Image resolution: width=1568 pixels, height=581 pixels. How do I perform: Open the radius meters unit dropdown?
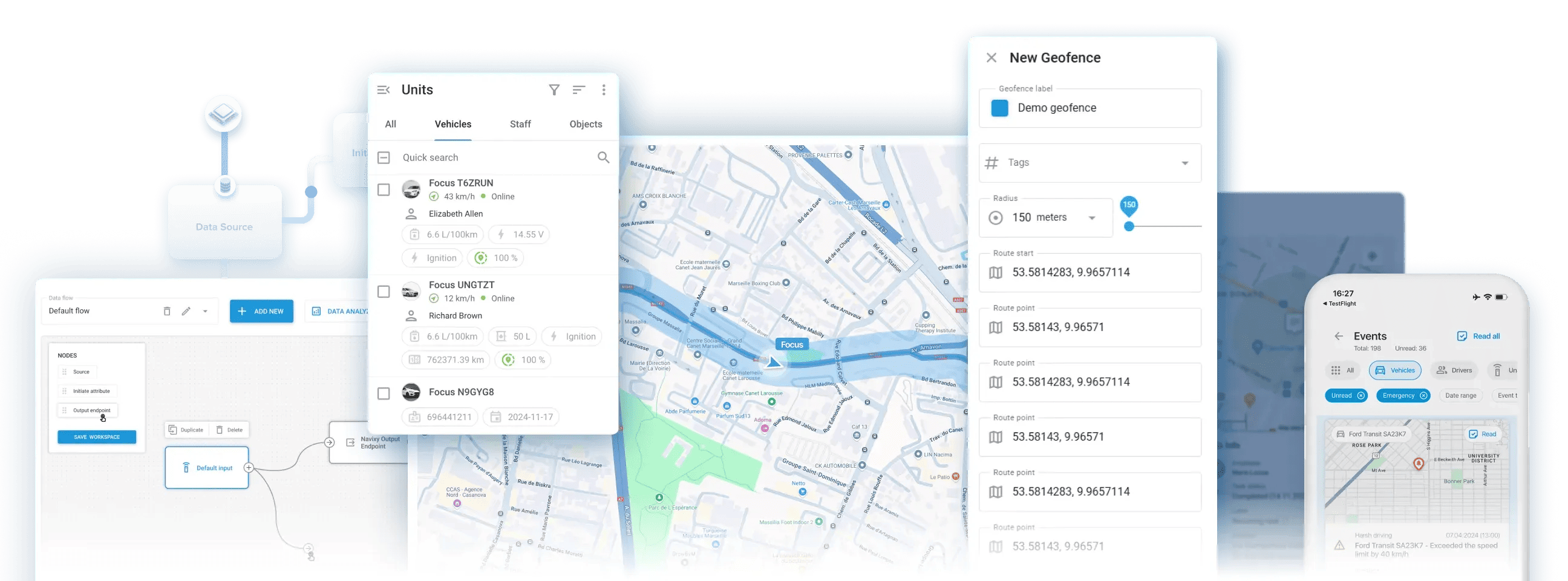(1091, 218)
